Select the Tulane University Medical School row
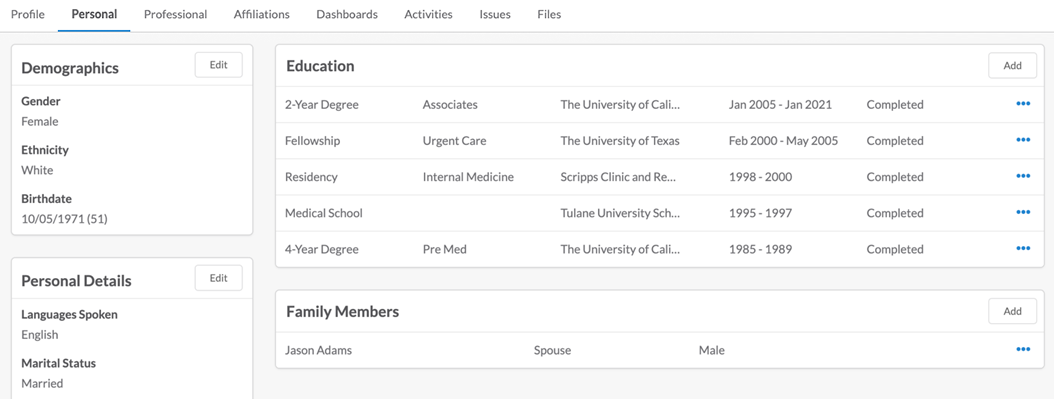 [x=659, y=213]
